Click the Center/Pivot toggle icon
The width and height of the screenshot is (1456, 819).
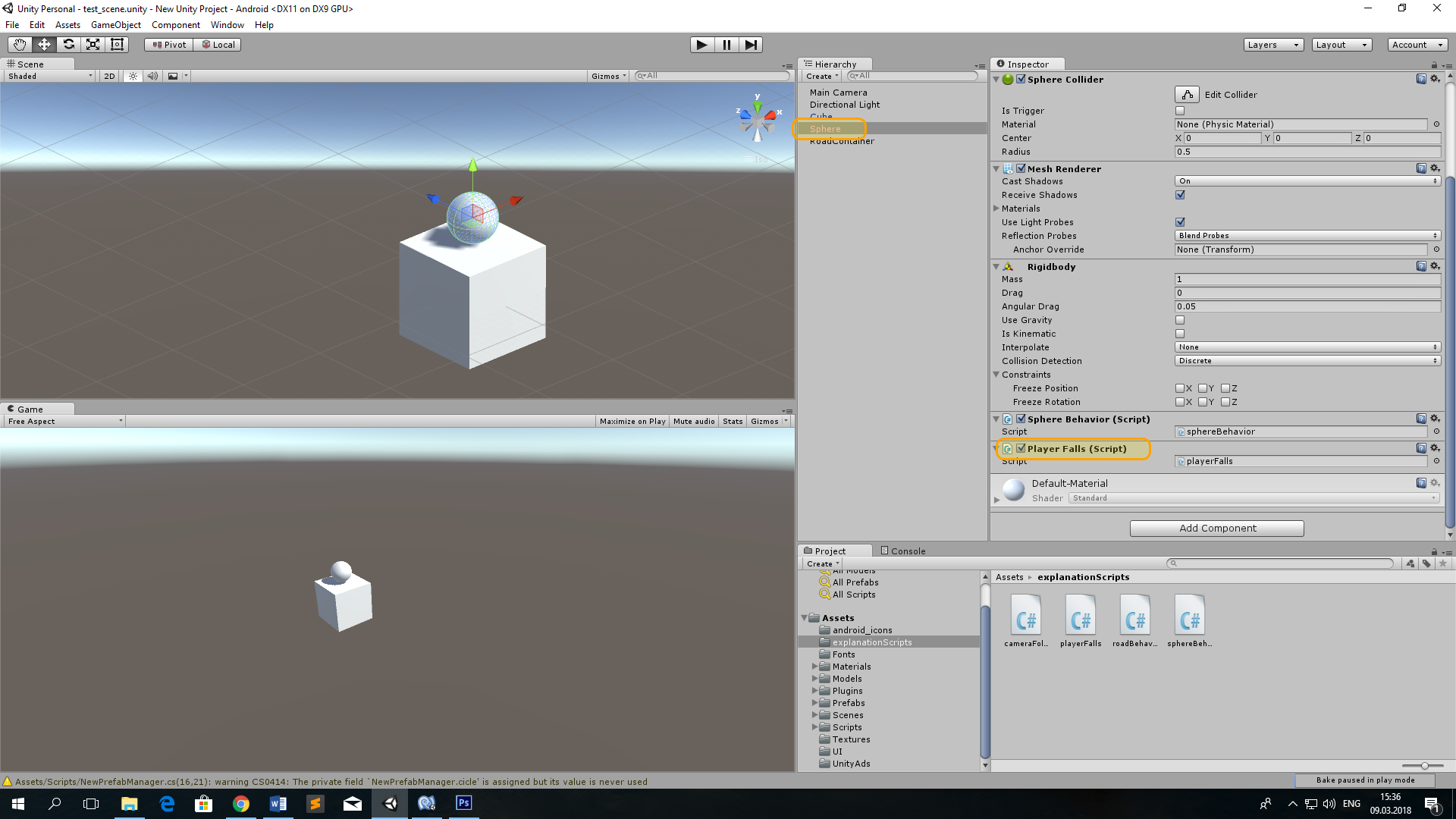[167, 44]
